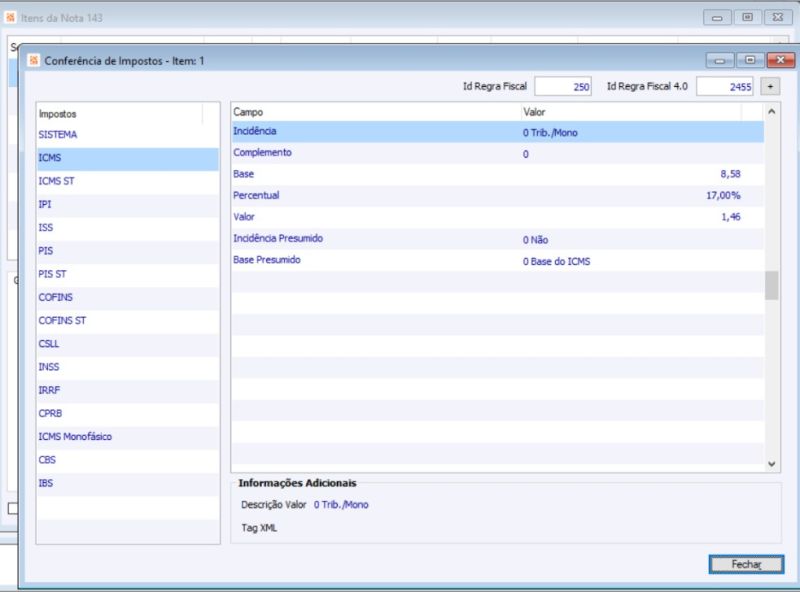Viewport: 800px width, 592px height.
Task: Click the Conferência de Impostos window title icon
Action: [34, 60]
